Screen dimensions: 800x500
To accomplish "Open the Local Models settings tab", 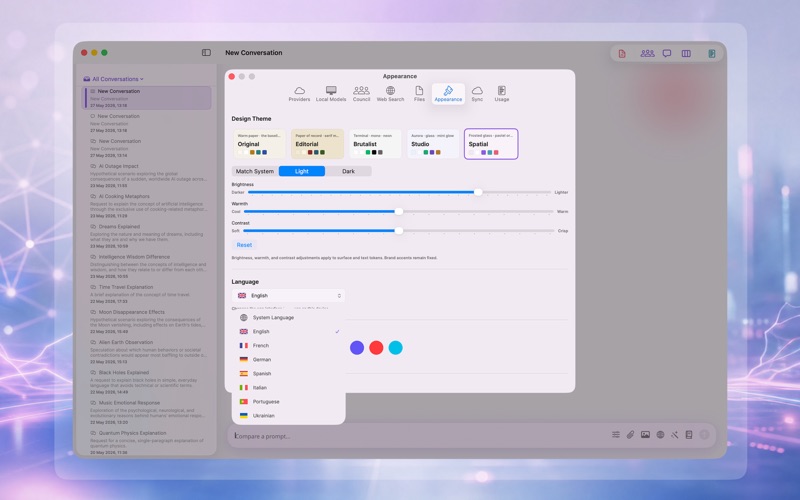I will (x=331, y=94).
